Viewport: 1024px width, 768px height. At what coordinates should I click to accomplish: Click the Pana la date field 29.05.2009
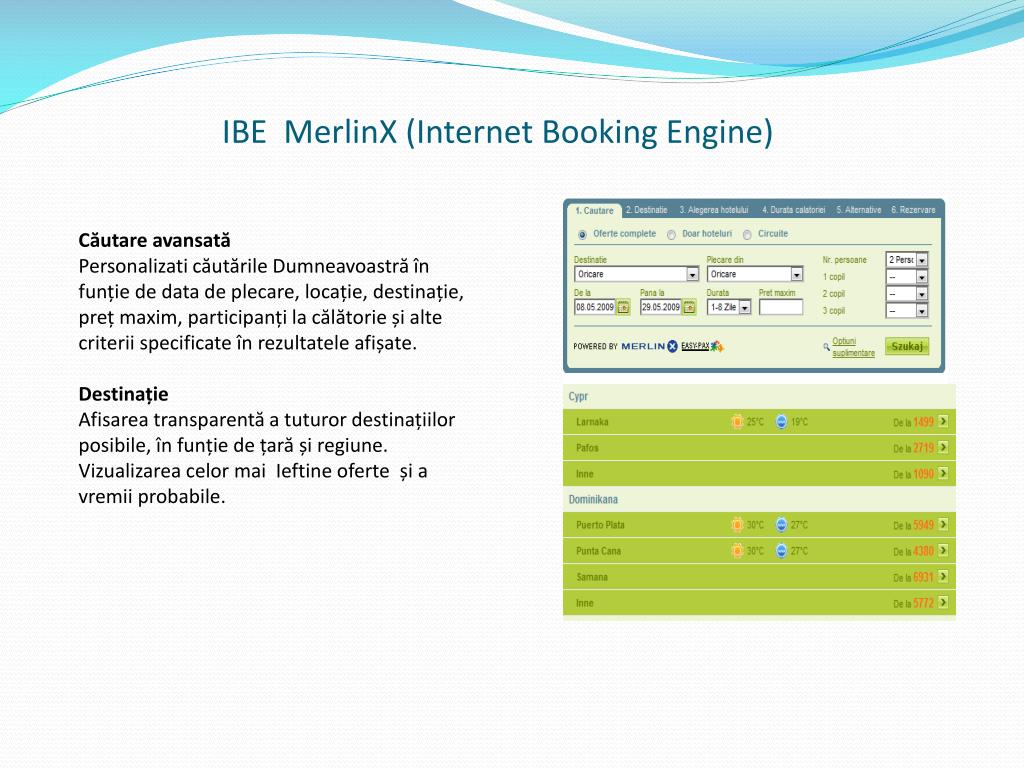661,307
